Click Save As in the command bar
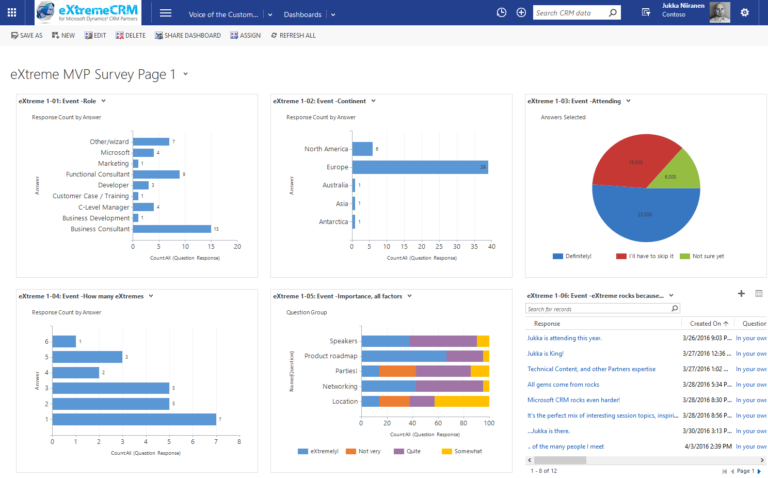Screen dimensions: 768x478 click(x=27, y=35)
